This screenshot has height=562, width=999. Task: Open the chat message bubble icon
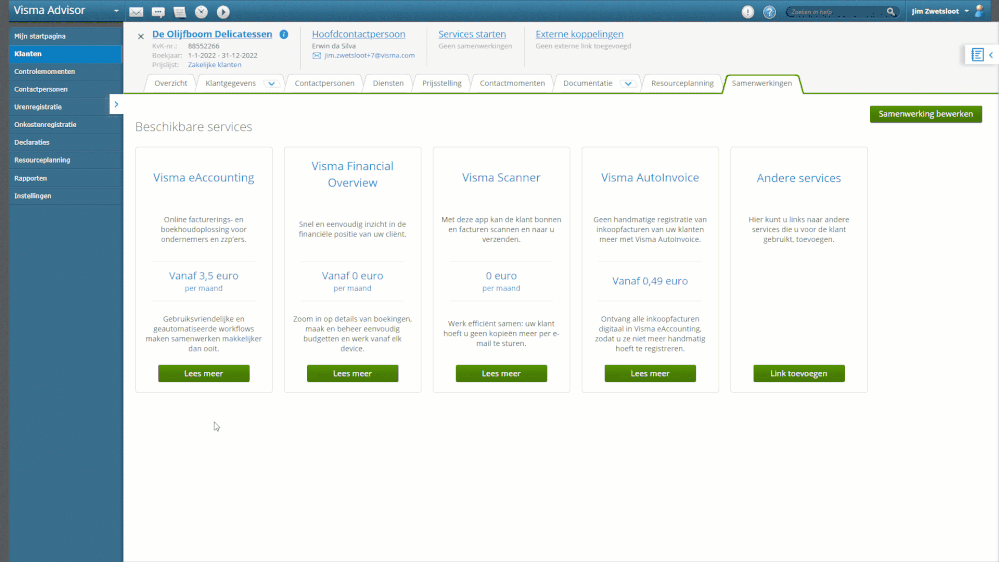point(158,12)
